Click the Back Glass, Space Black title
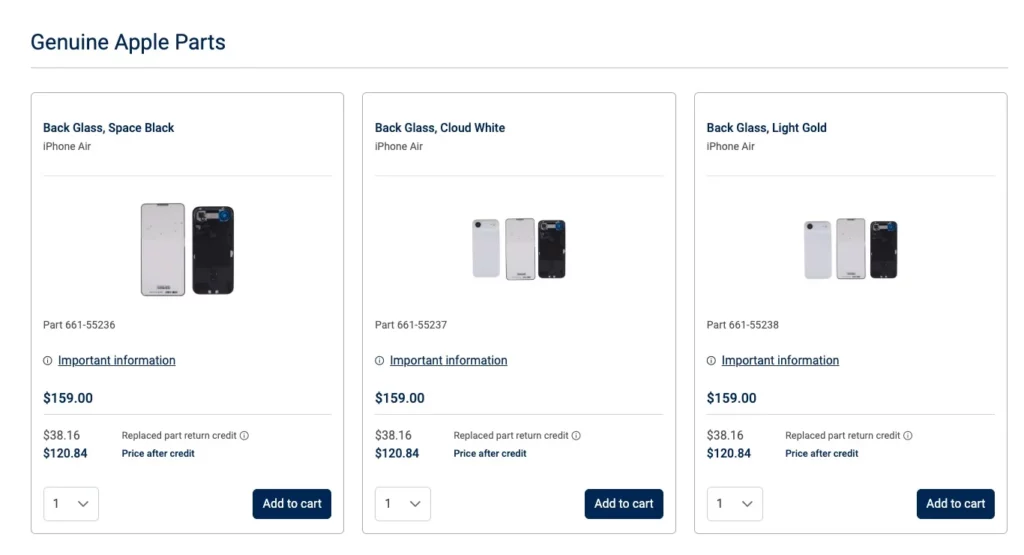Screen dimensions: 1024x555 point(108,128)
